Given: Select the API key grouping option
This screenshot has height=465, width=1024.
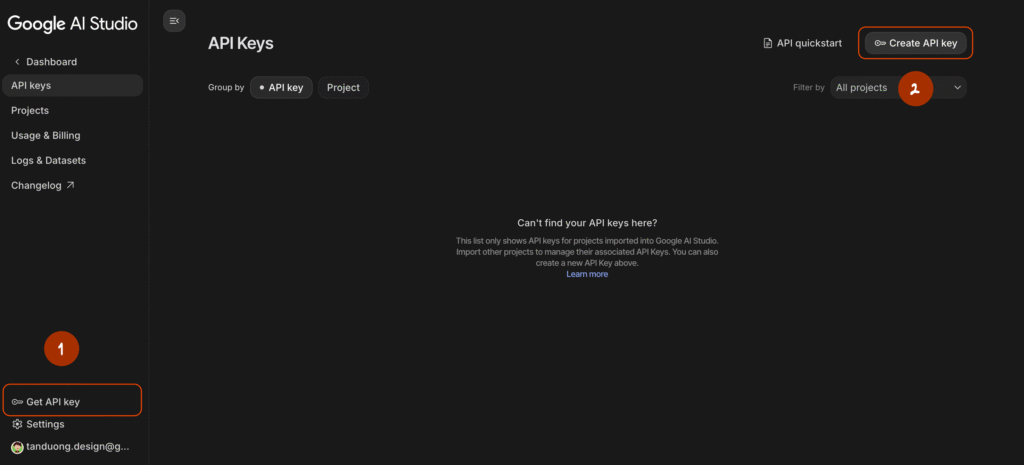Looking at the screenshot, I should [x=281, y=88].
